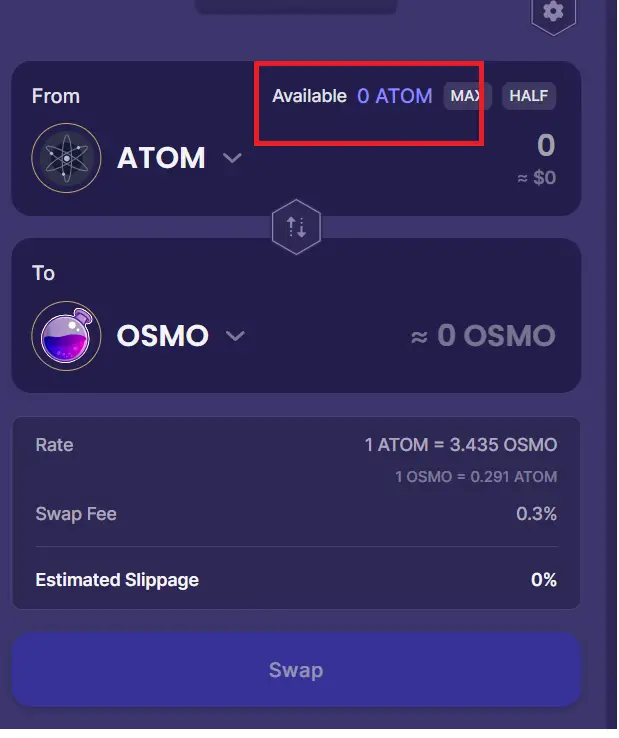Screen dimensions: 619x738
Task: Expand the OSMO token dropdown chevron
Action: [x=235, y=336]
